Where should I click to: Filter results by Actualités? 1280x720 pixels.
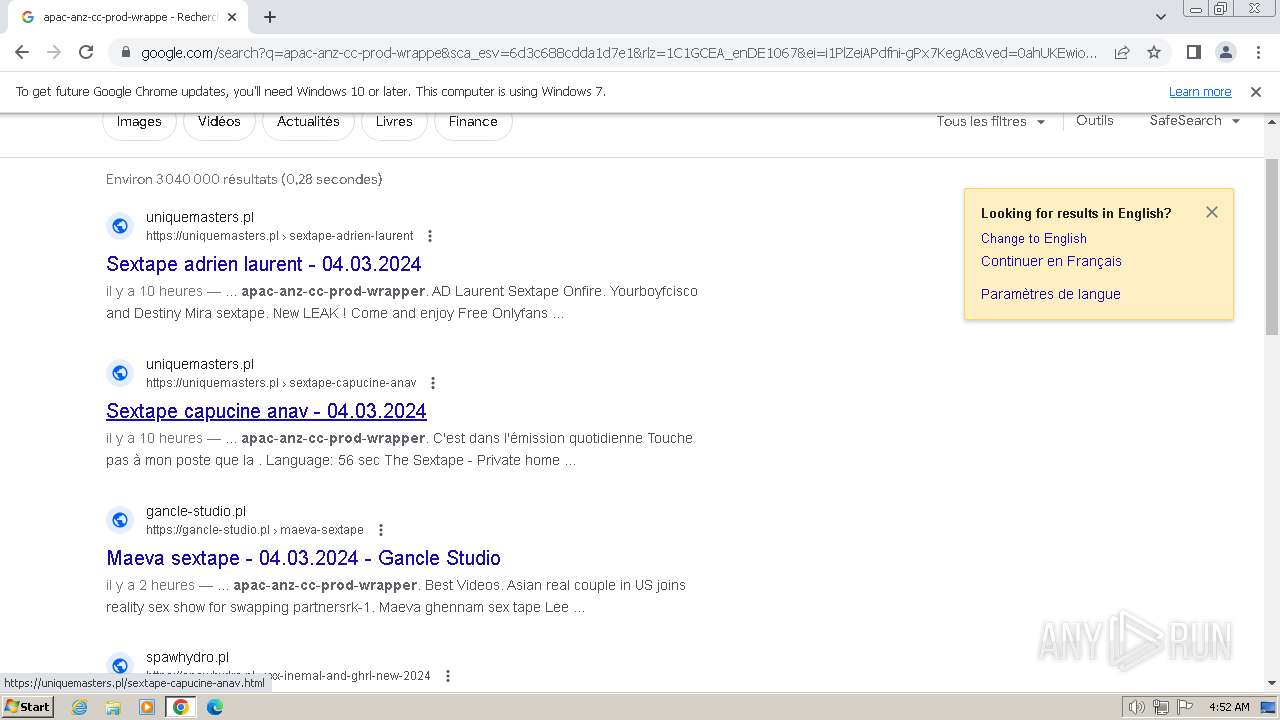coord(308,122)
